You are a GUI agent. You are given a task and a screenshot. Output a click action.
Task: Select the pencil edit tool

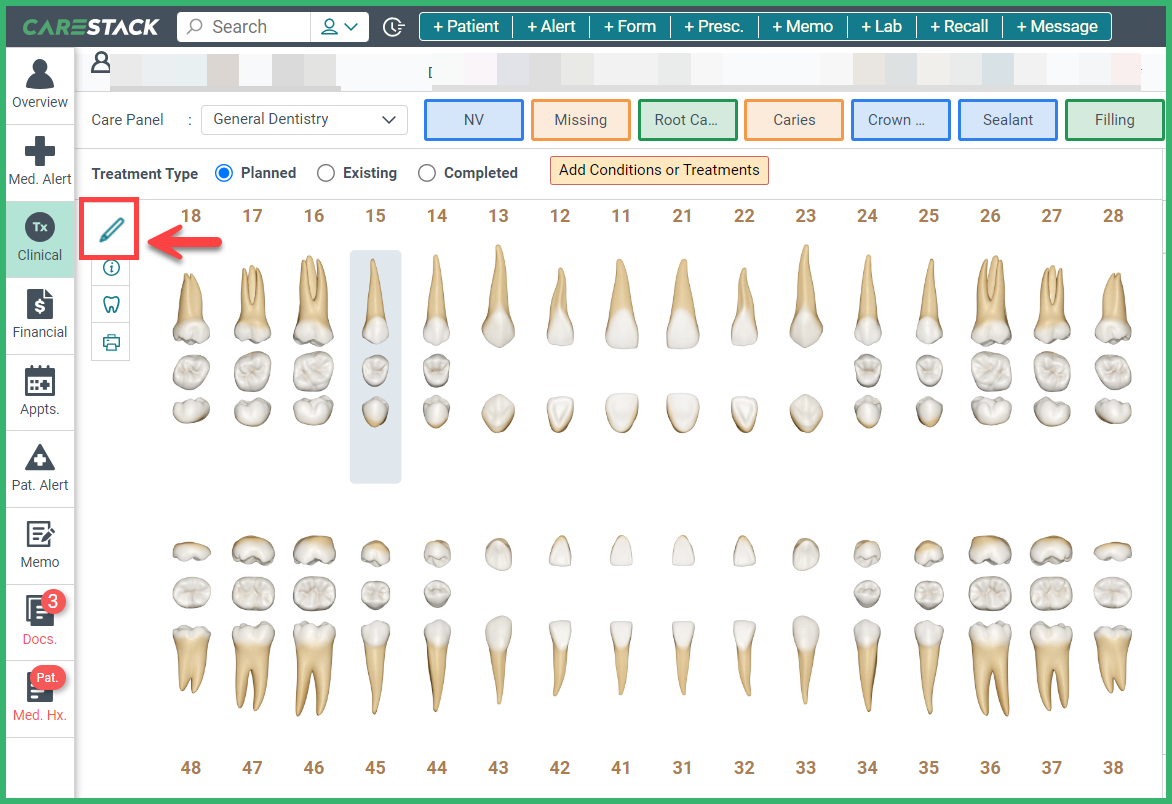111,229
